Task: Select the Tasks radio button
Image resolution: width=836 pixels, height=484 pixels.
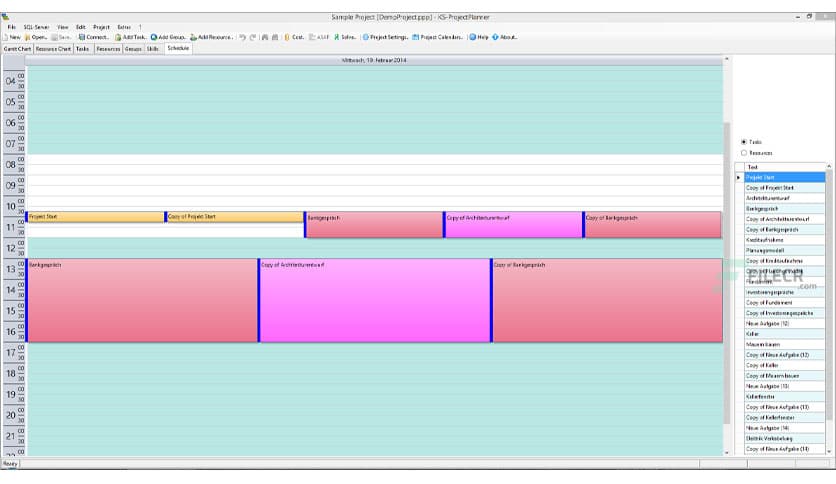Action: pos(744,142)
